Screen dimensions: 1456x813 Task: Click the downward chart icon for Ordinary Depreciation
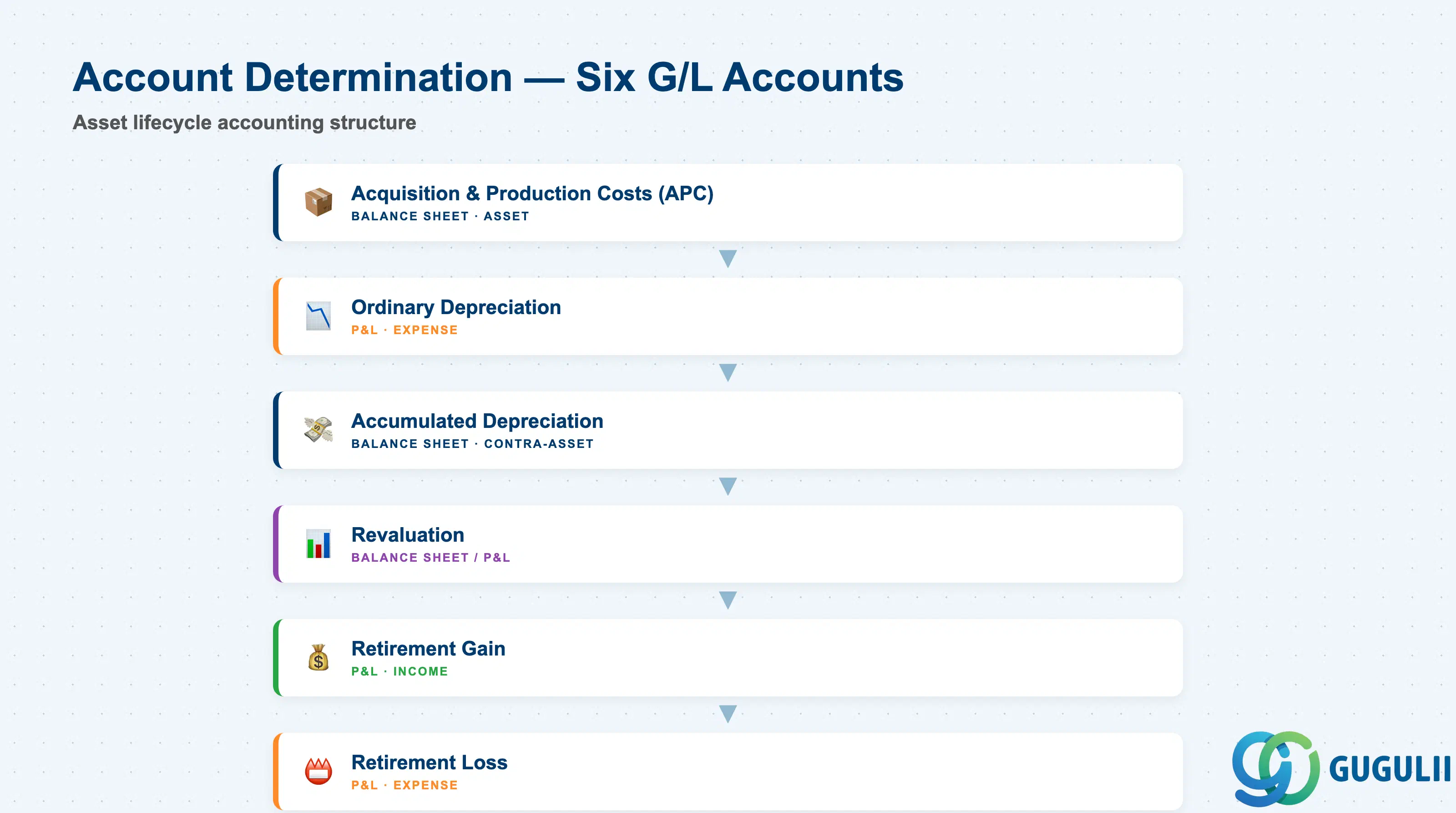(x=318, y=316)
